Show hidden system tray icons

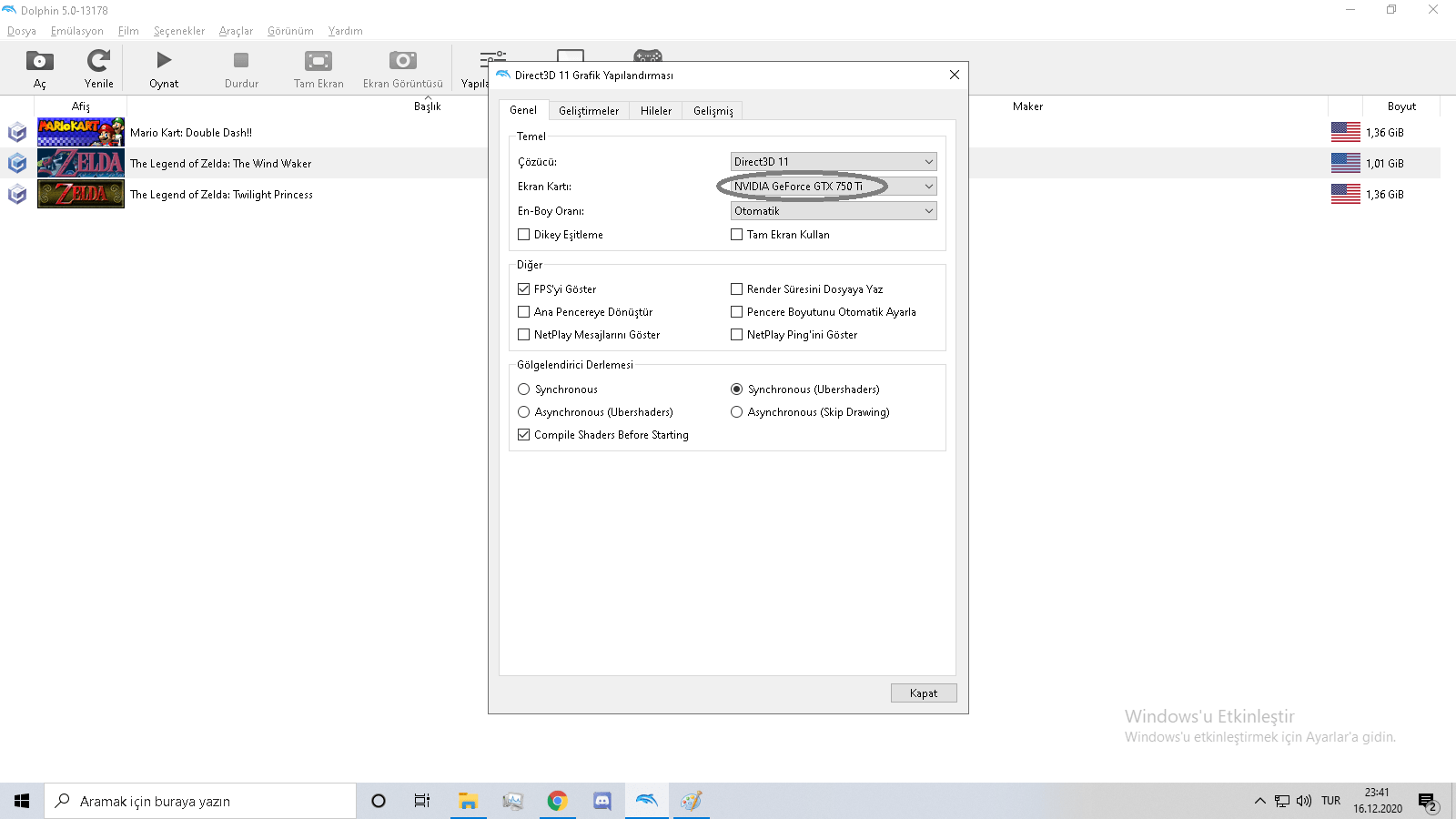coord(1259,801)
